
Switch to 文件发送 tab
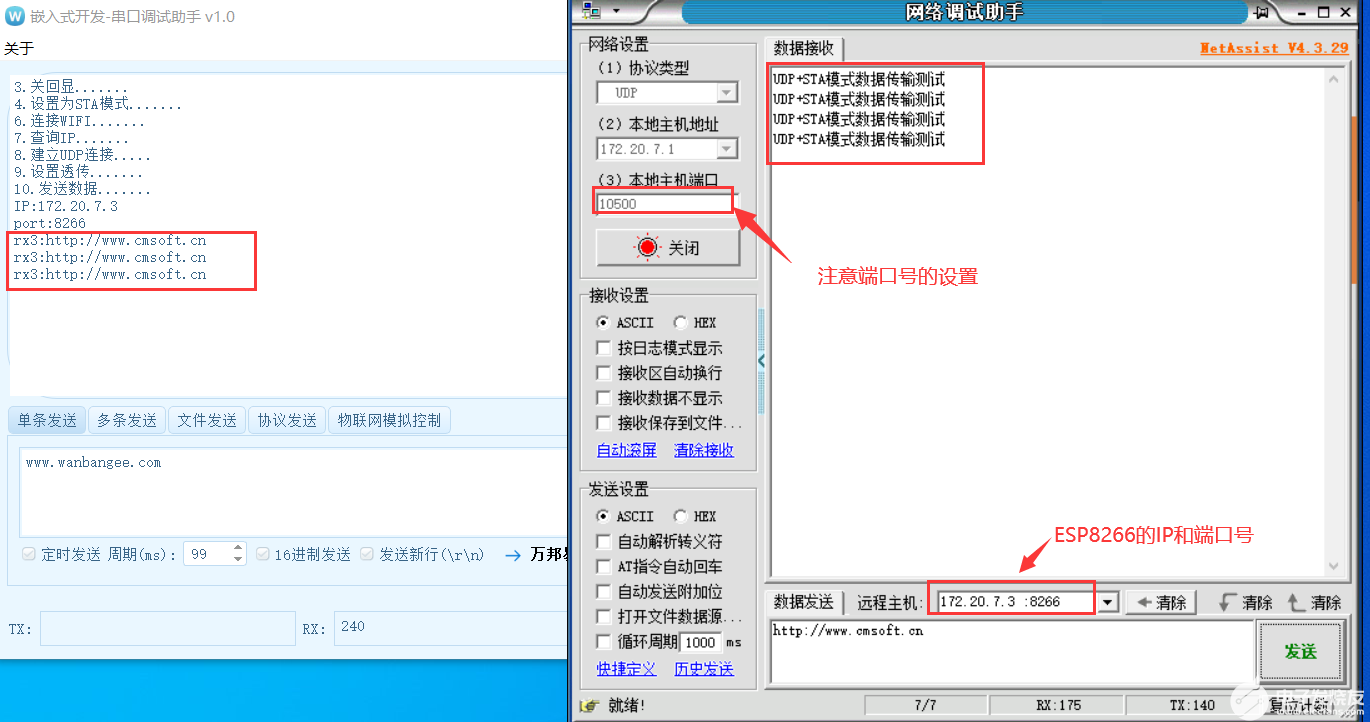(x=207, y=420)
